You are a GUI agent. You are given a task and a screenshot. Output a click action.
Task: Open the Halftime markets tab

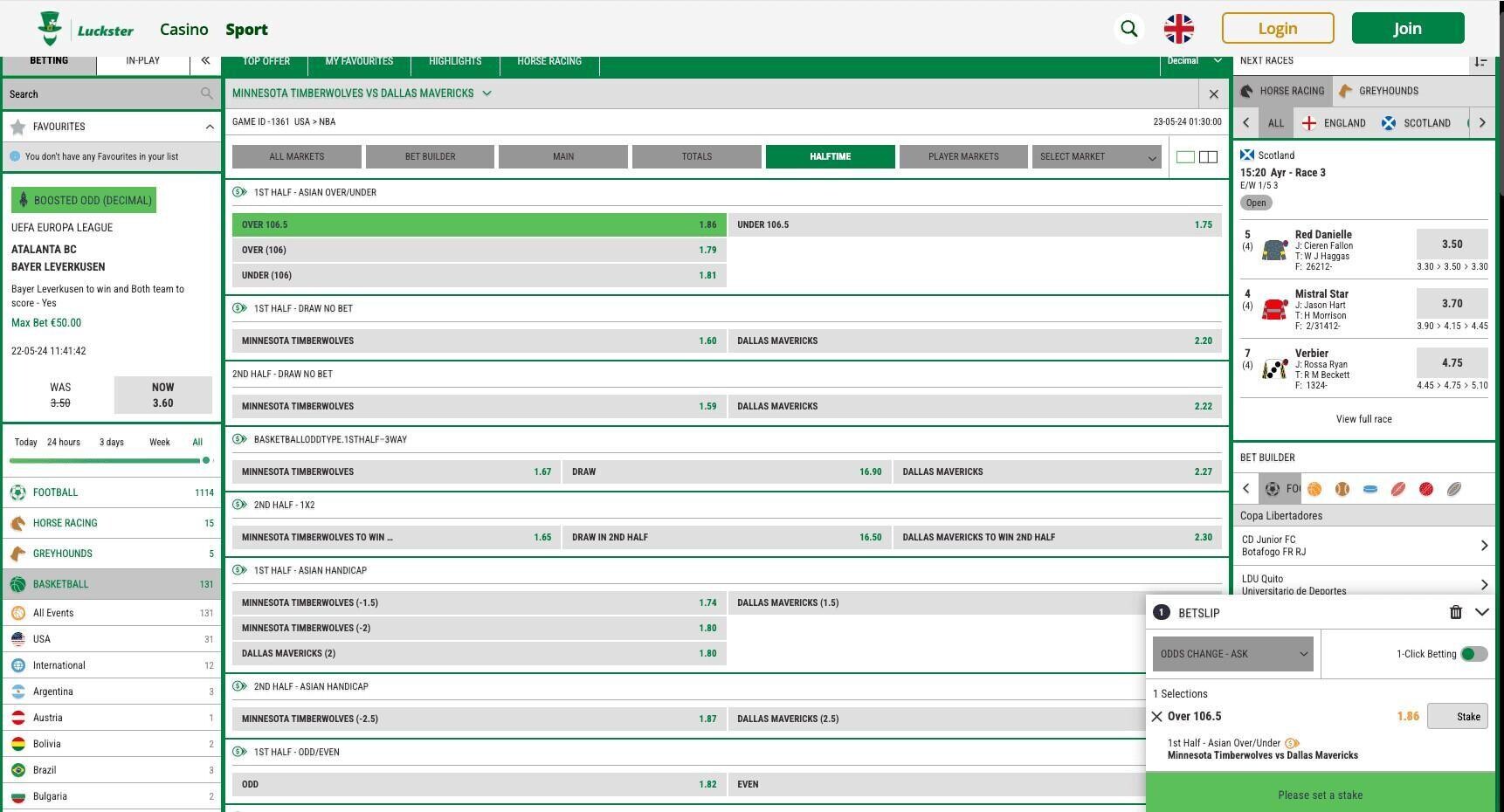[x=830, y=157]
